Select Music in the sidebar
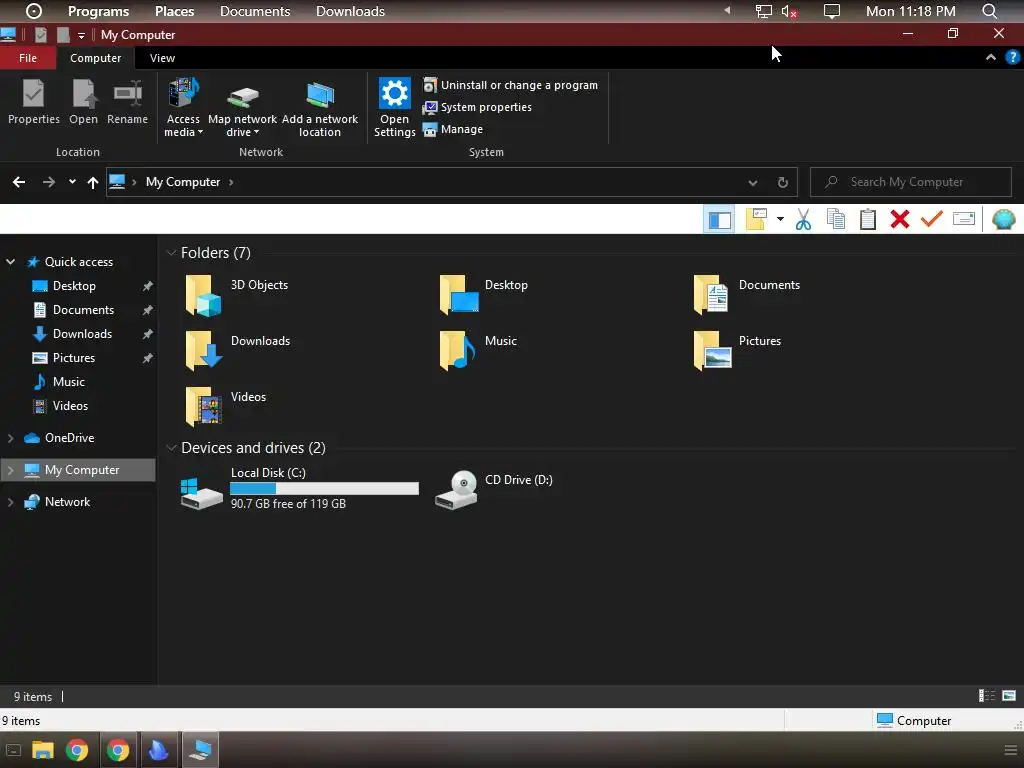1024x768 pixels. pyautogui.click(x=69, y=382)
